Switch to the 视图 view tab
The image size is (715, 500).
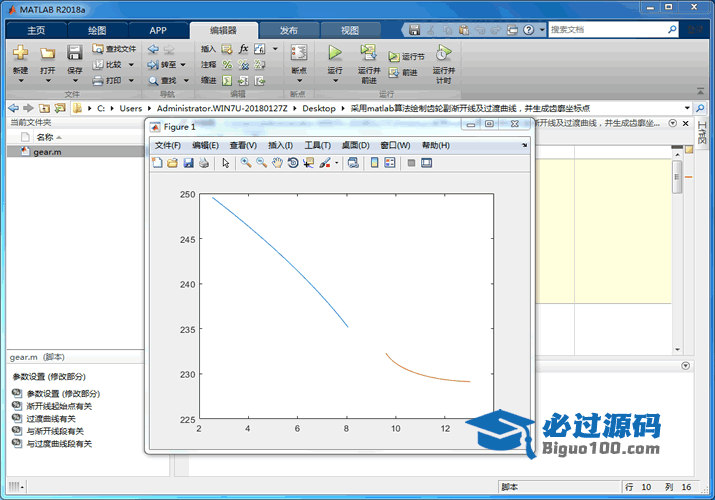[x=350, y=30]
